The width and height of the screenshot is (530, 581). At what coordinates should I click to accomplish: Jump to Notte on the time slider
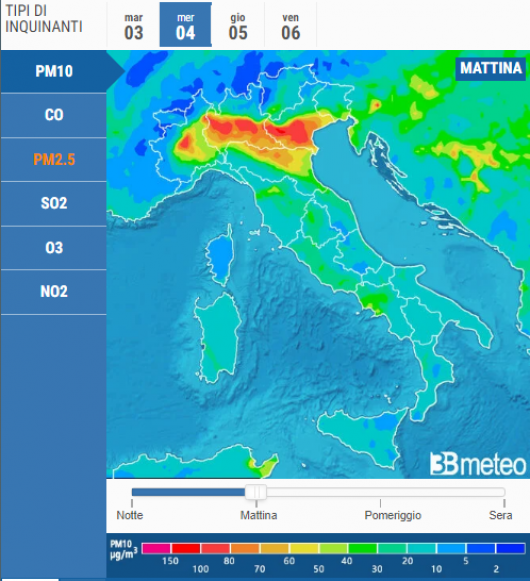tap(130, 515)
